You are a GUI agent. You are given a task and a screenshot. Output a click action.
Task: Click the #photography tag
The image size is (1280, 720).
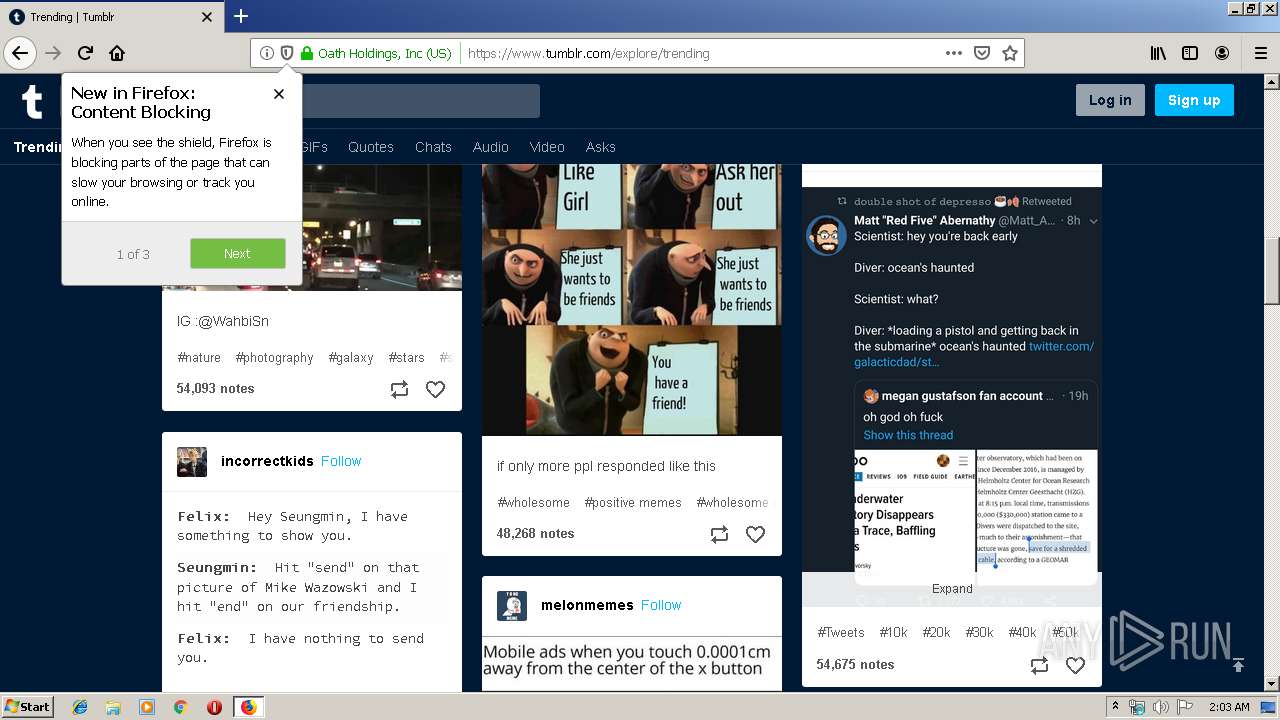(275, 357)
